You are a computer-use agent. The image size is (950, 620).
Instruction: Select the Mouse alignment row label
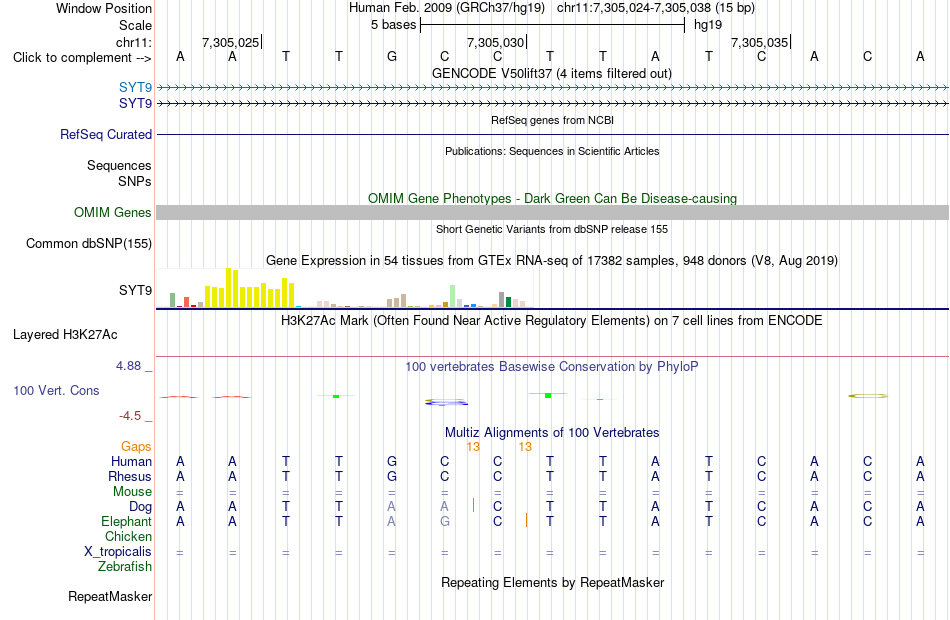coord(132,492)
